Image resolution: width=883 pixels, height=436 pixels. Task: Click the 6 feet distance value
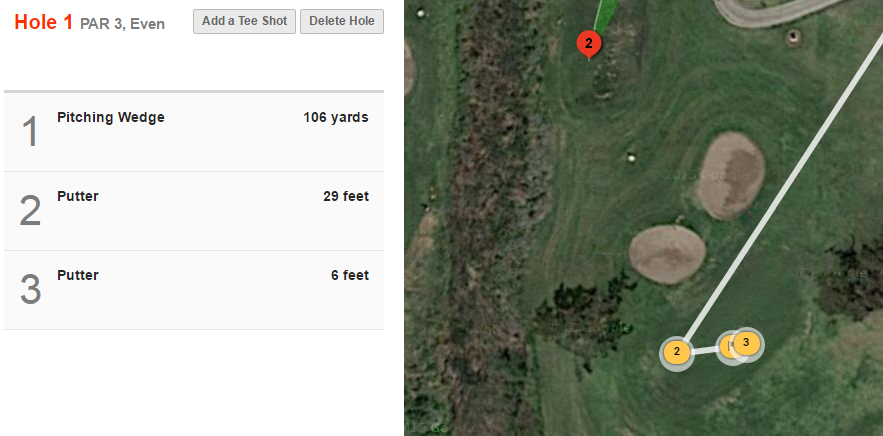click(x=350, y=276)
